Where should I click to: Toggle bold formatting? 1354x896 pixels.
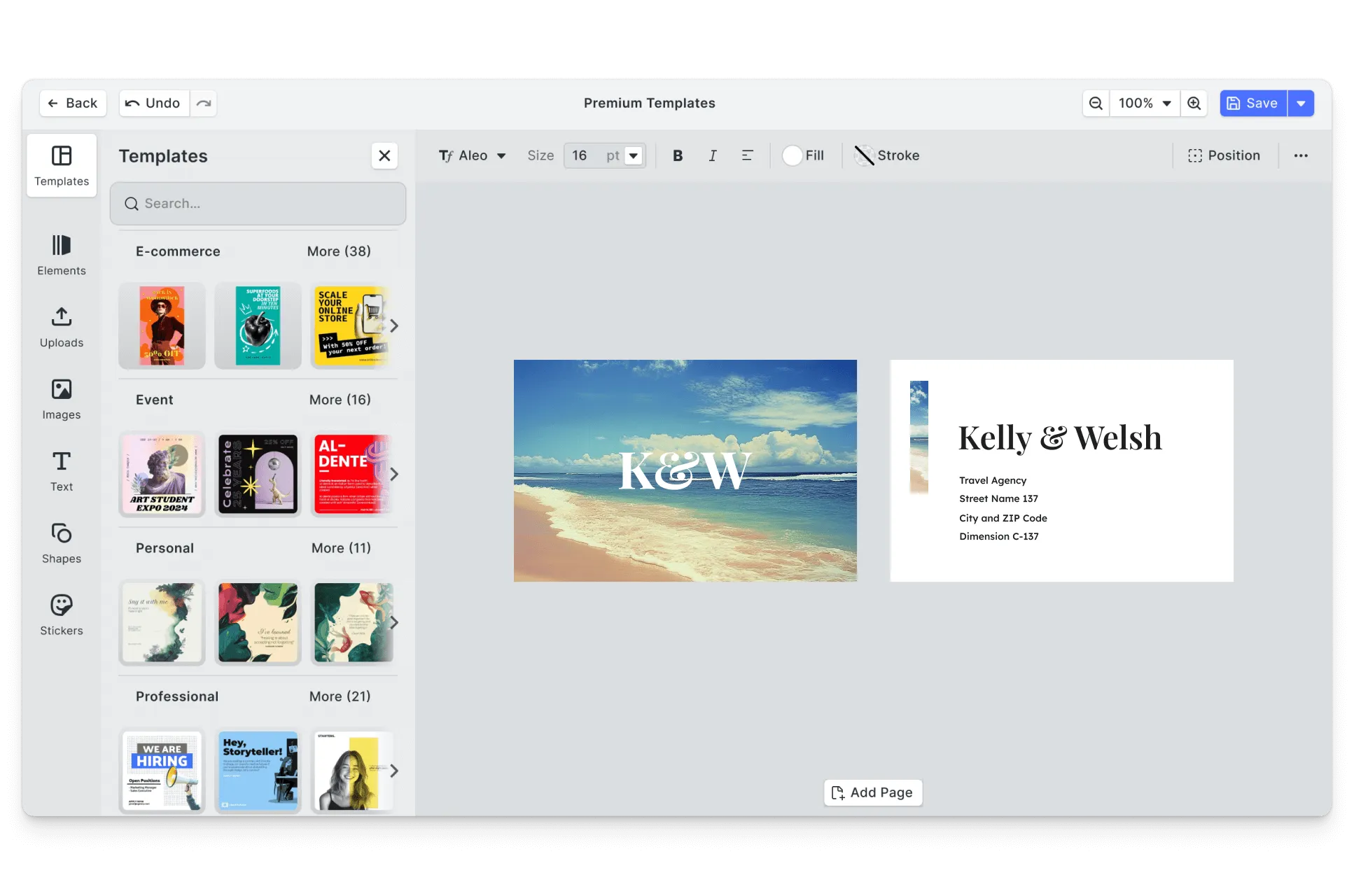click(x=678, y=155)
